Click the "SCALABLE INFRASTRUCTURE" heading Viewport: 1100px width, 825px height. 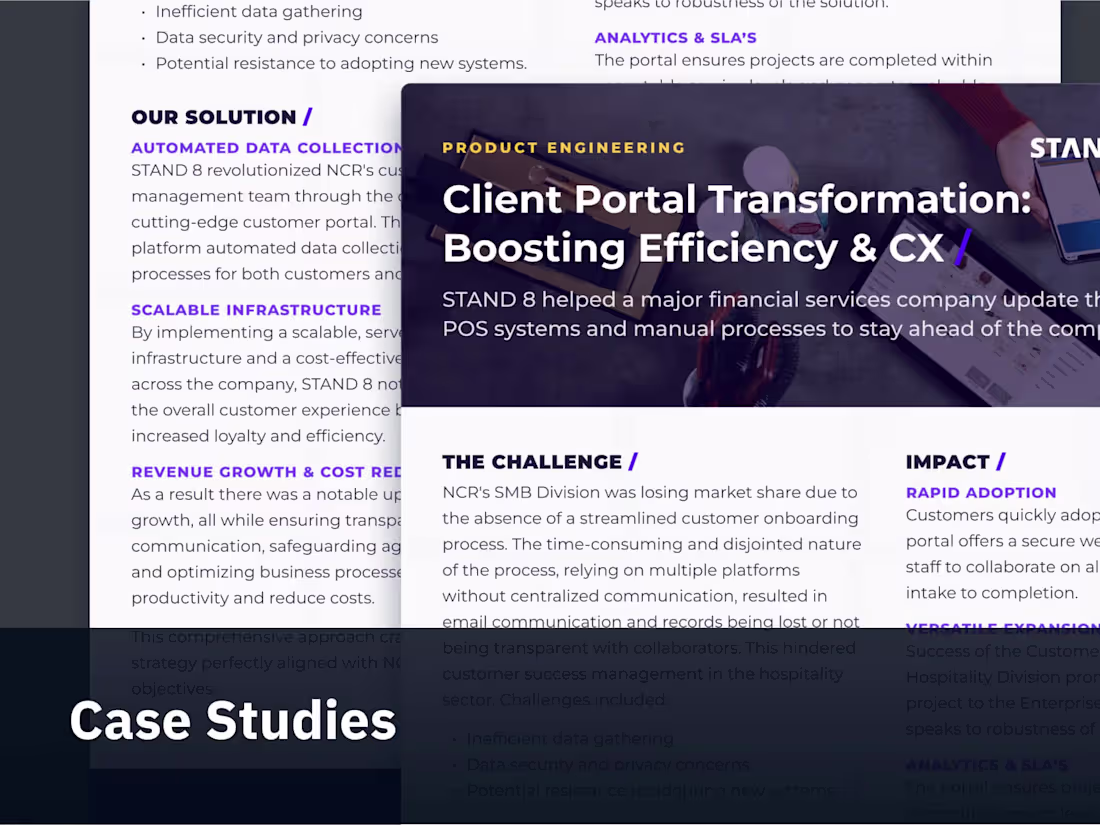click(x=256, y=310)
